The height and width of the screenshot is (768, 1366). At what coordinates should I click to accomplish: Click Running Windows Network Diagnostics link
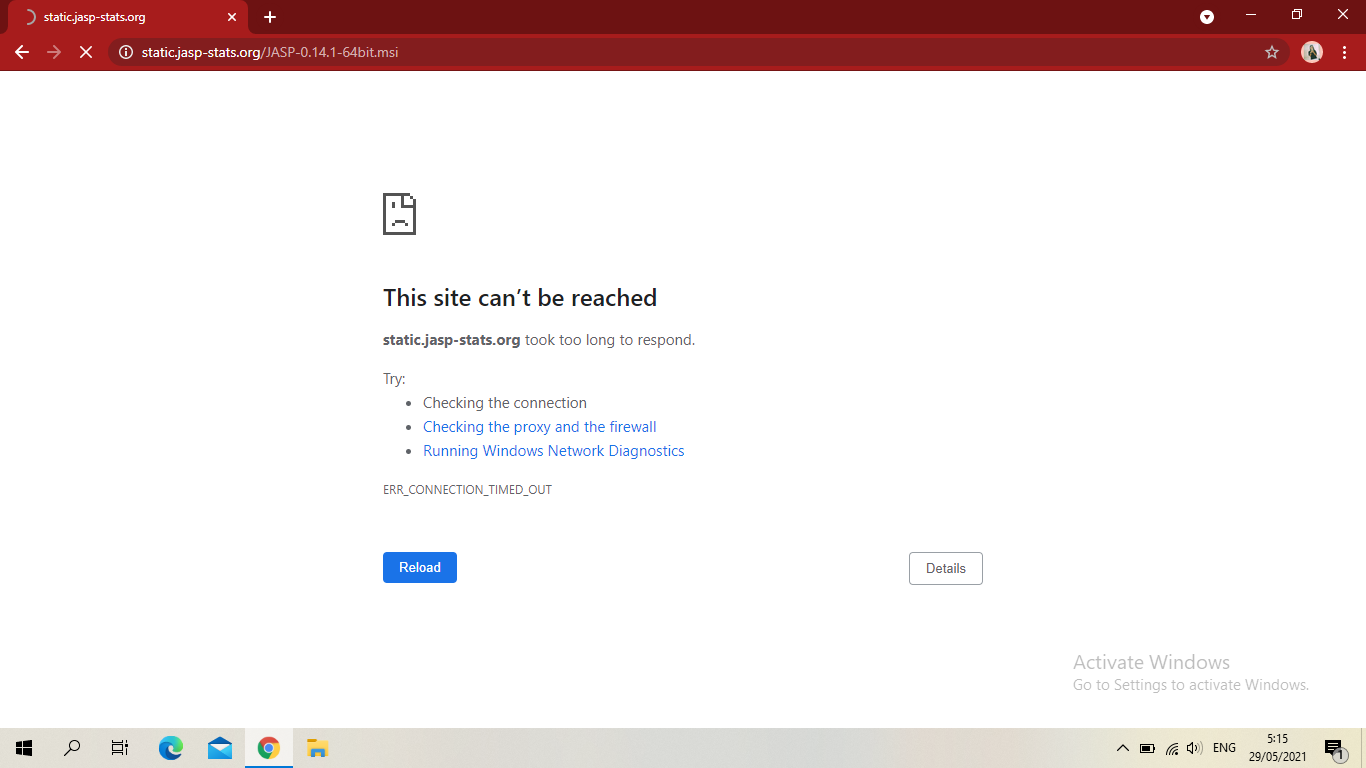tap(553, 451)
